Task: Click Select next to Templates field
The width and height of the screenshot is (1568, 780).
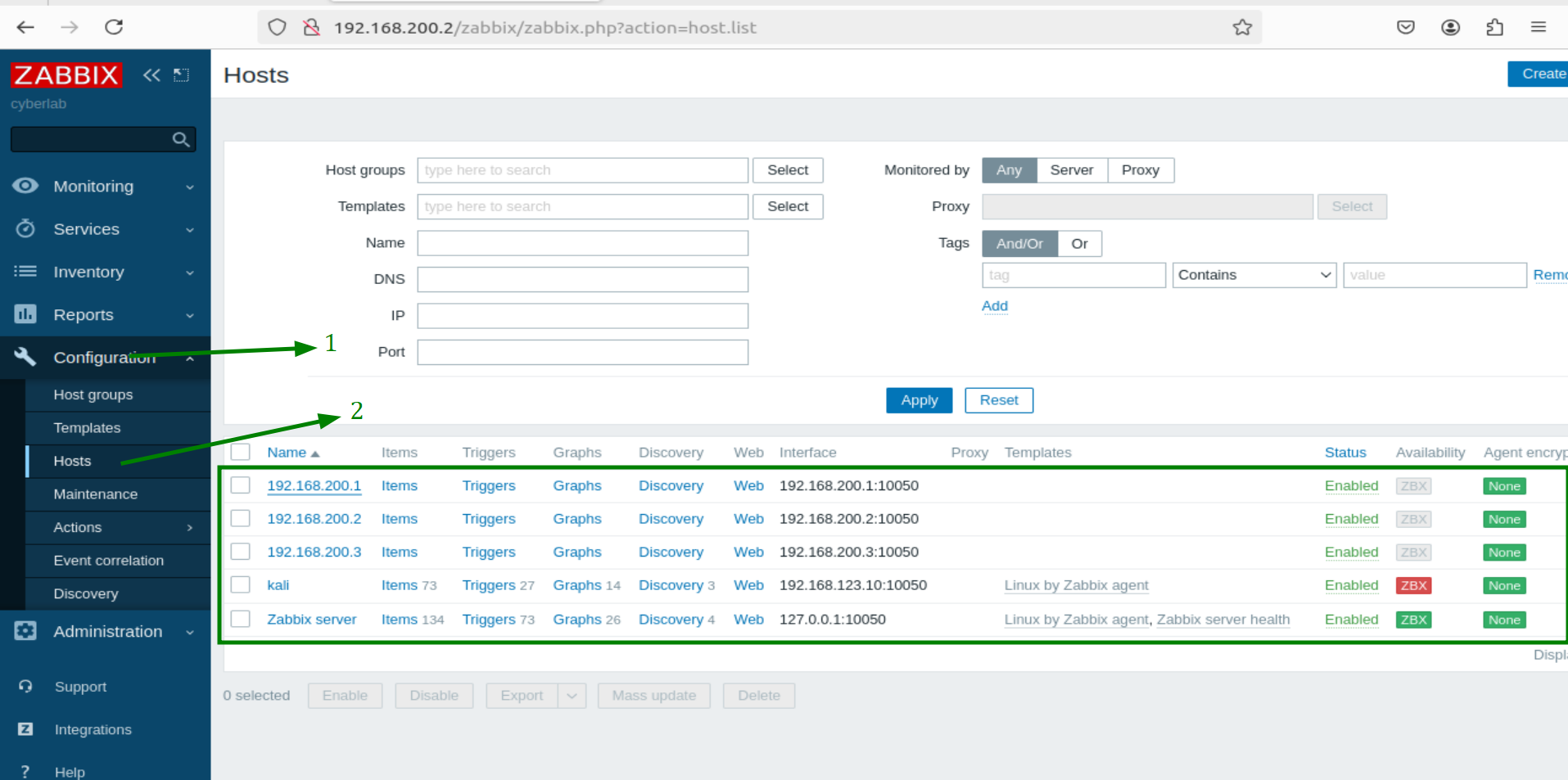Action: tap(788, 206)
